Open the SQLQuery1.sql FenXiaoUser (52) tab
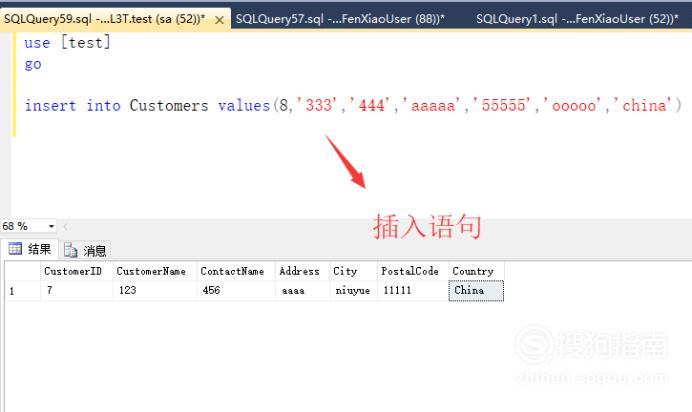Screen dimensions: 692x412 (577, 19)
